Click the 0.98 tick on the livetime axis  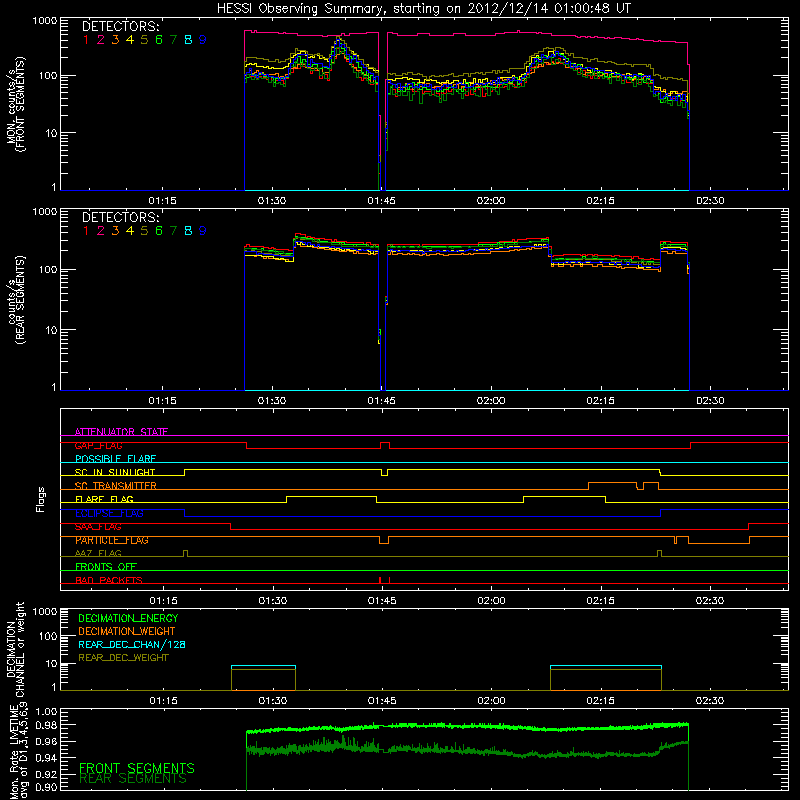[46, 725]
